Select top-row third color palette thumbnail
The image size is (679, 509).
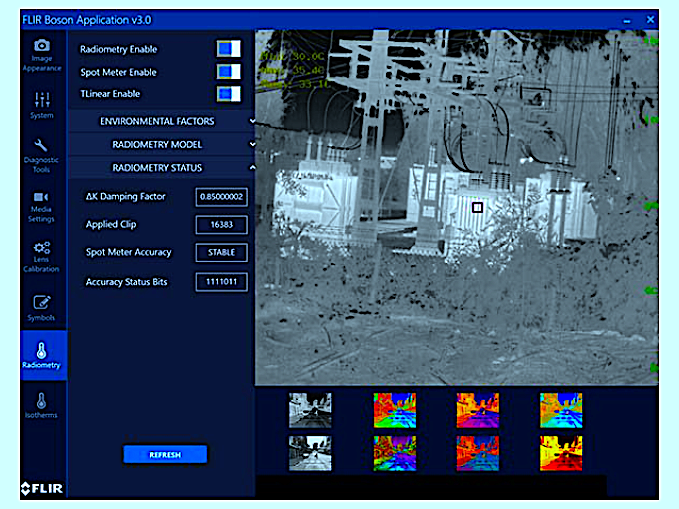(x=478, y=410)
